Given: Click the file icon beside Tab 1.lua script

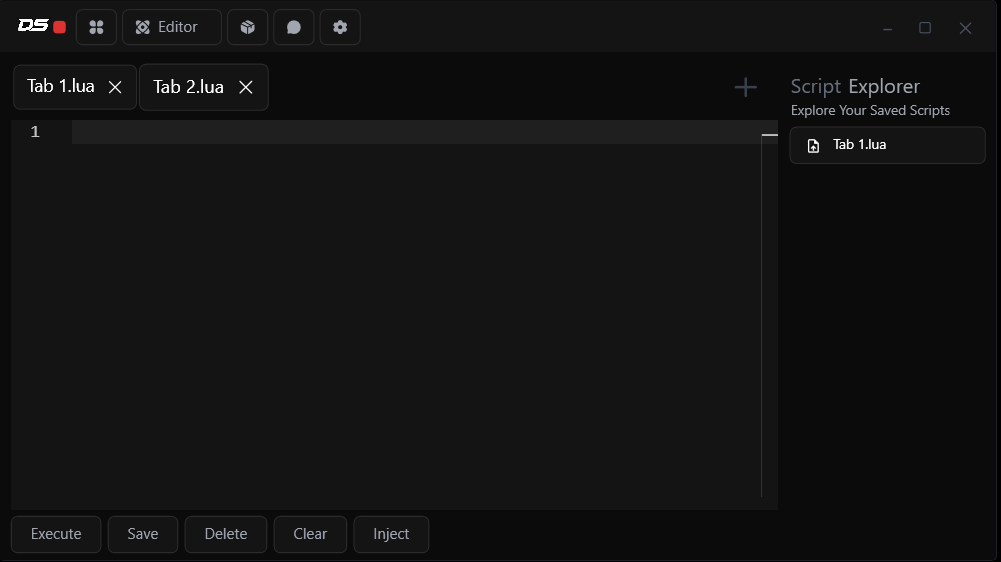Looking at the screenshot, I should click(x=813, y=146).
